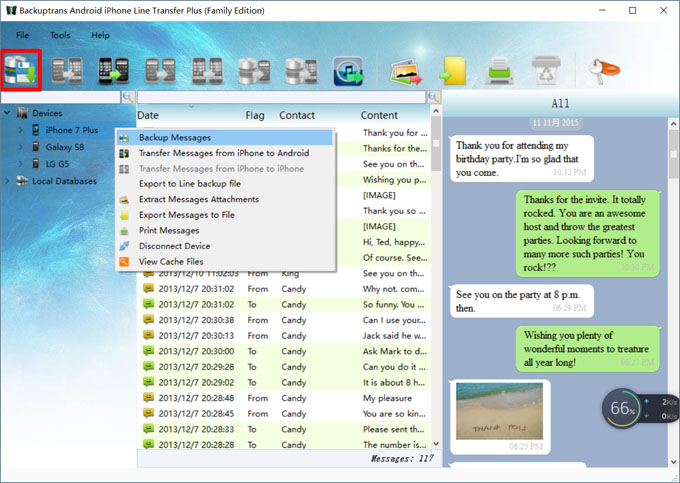This screenshot has height=483, width=680.
Task: Select message 'Why not. com...' from Candy
Action: [x=284, y=289]
